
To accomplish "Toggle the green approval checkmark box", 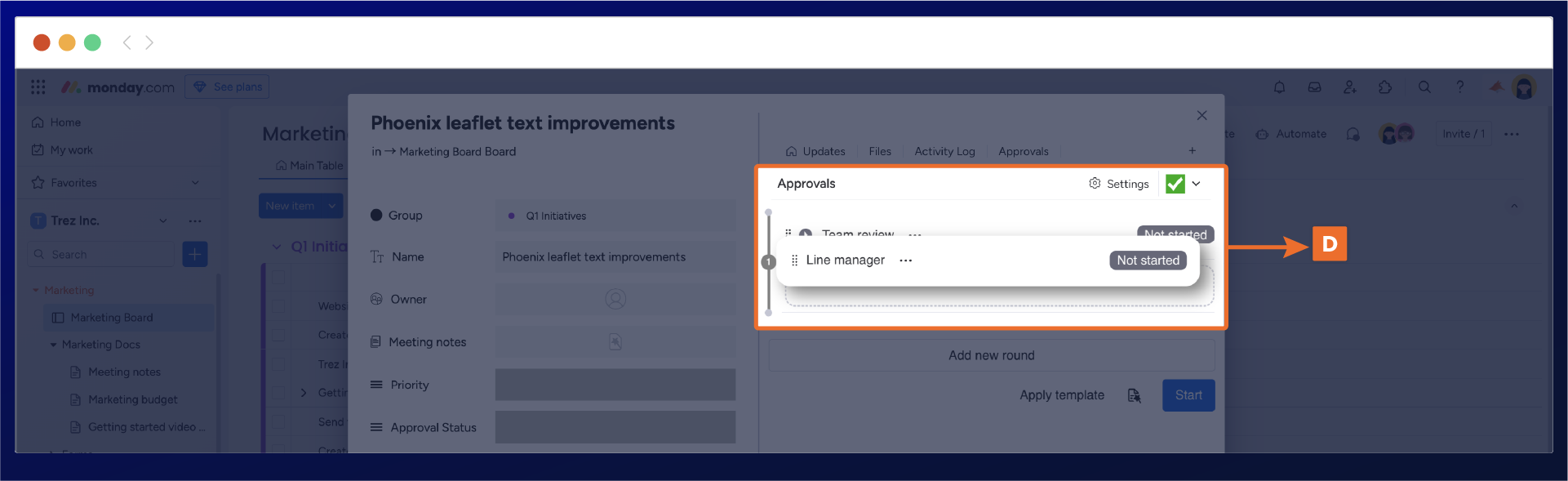I will click(1175, 184).
